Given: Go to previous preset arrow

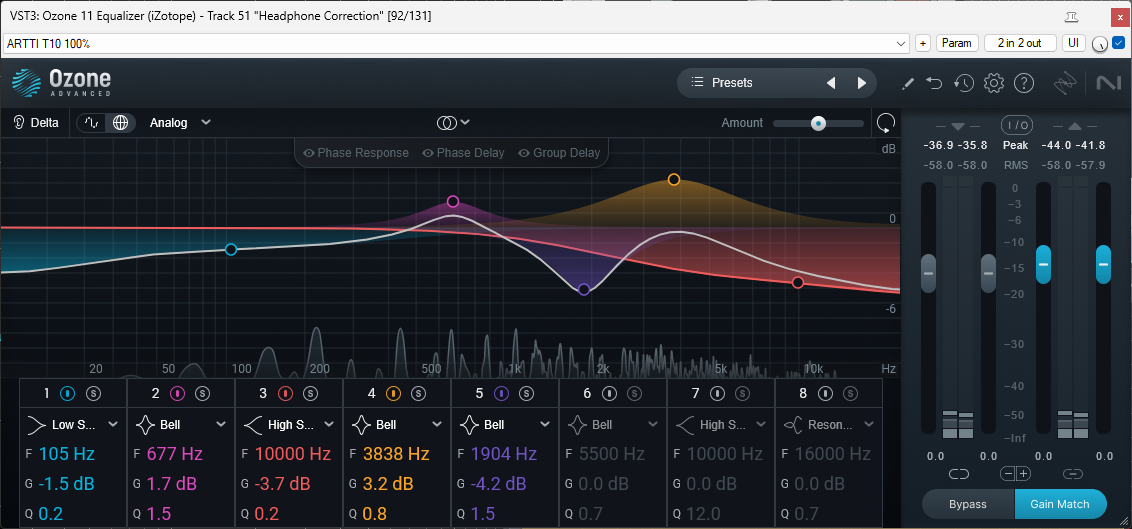Looking at the screenshot, I should [x=831, y=83].
